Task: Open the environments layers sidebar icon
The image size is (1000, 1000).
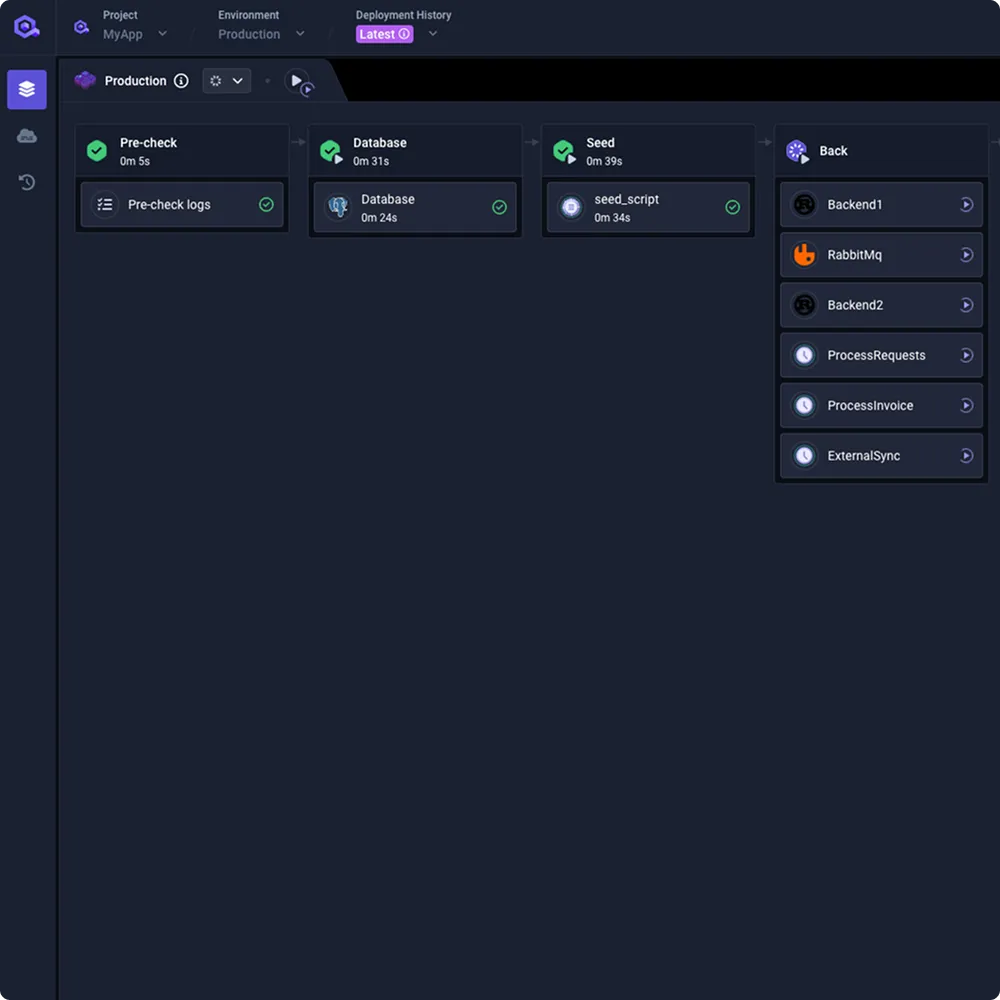Action: pos(27,89)
